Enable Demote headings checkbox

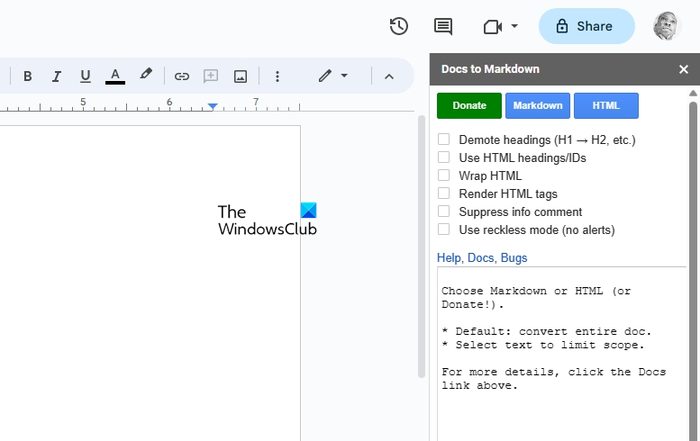click(444, 139)
